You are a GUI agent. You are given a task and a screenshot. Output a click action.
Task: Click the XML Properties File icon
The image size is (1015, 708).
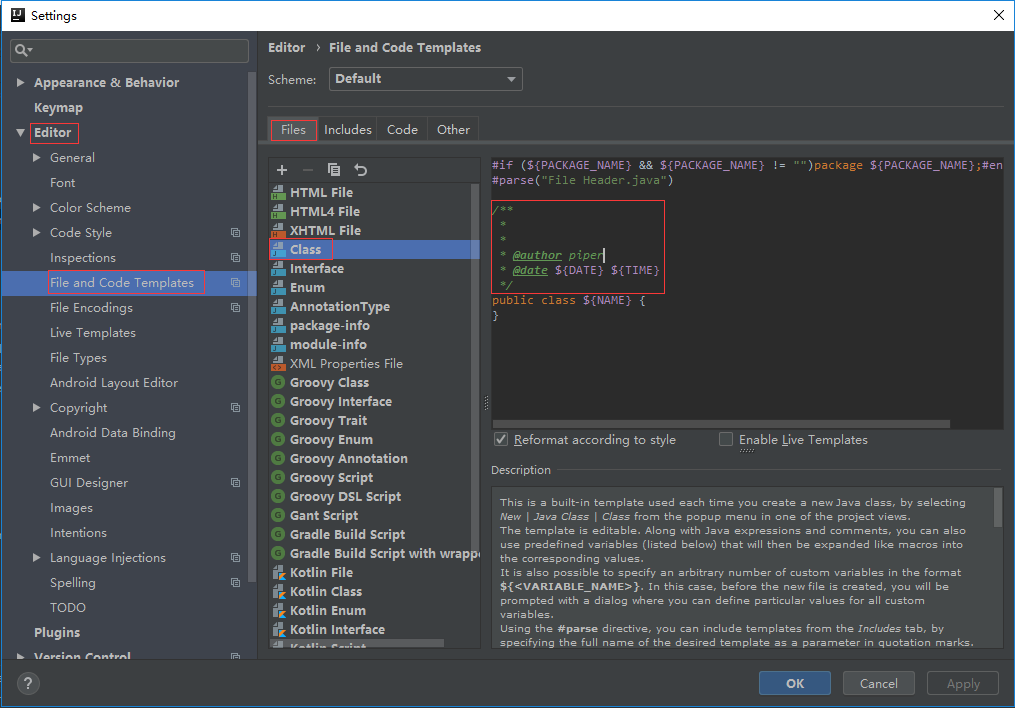point(278,364)
